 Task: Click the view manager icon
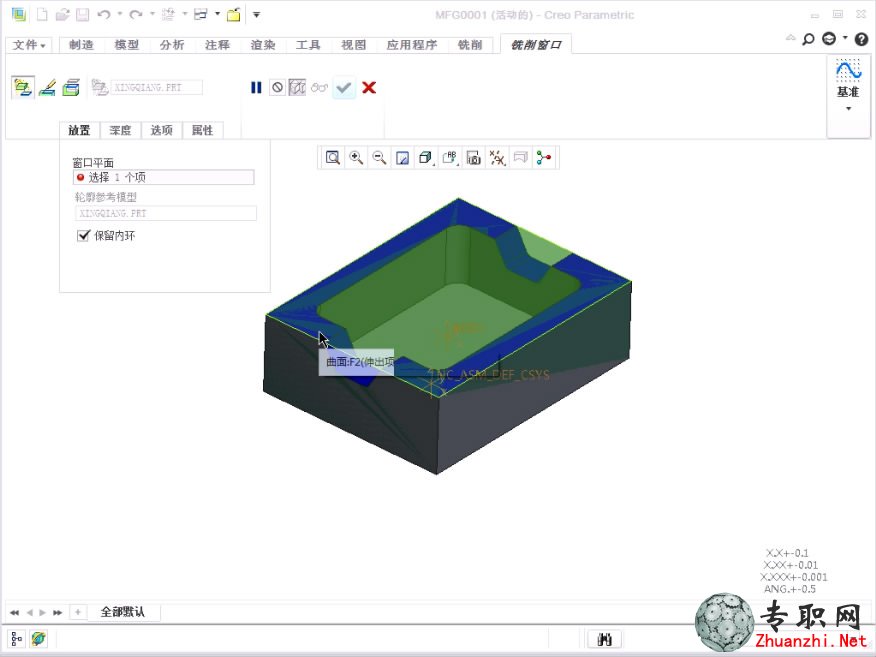pyautogui.click(x=474, y=158)
